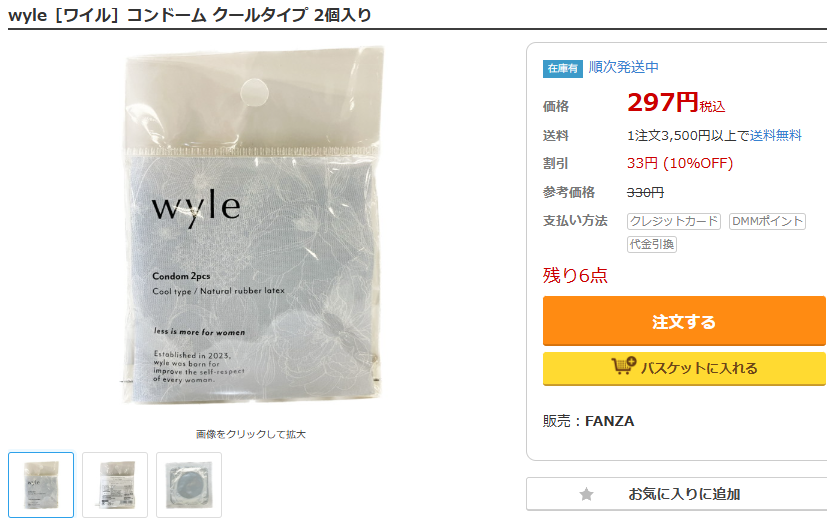Click the FANZA seller name
The width and height of the screenshot is (827, 518).
(x=610, y=421)
